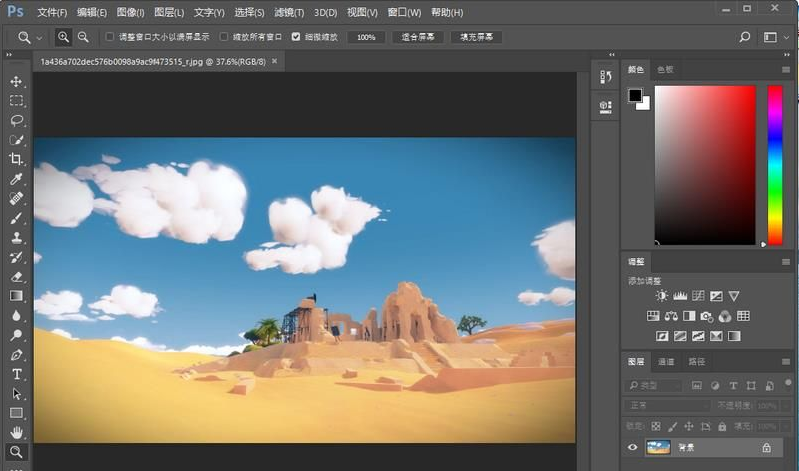Open the 颜色 panel menu
Image resolution: width=799 pixels, height=471 pixels.
785,70
